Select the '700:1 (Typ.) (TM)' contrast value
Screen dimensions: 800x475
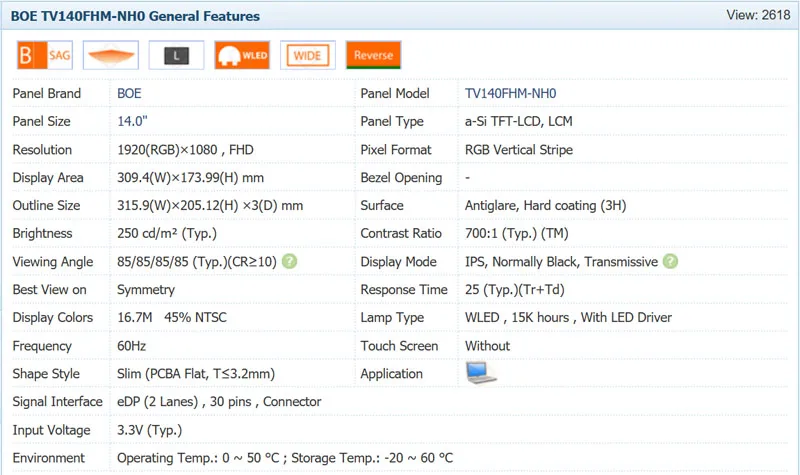[516, 233]
